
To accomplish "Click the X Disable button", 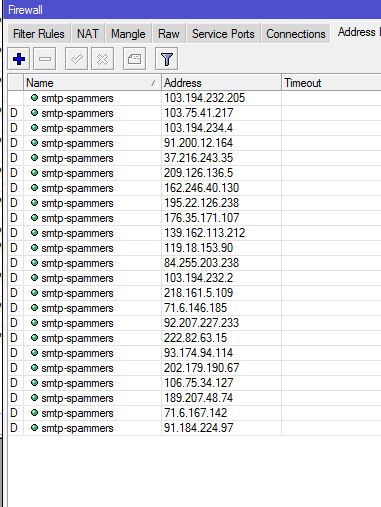I will (x=102, y=59).
